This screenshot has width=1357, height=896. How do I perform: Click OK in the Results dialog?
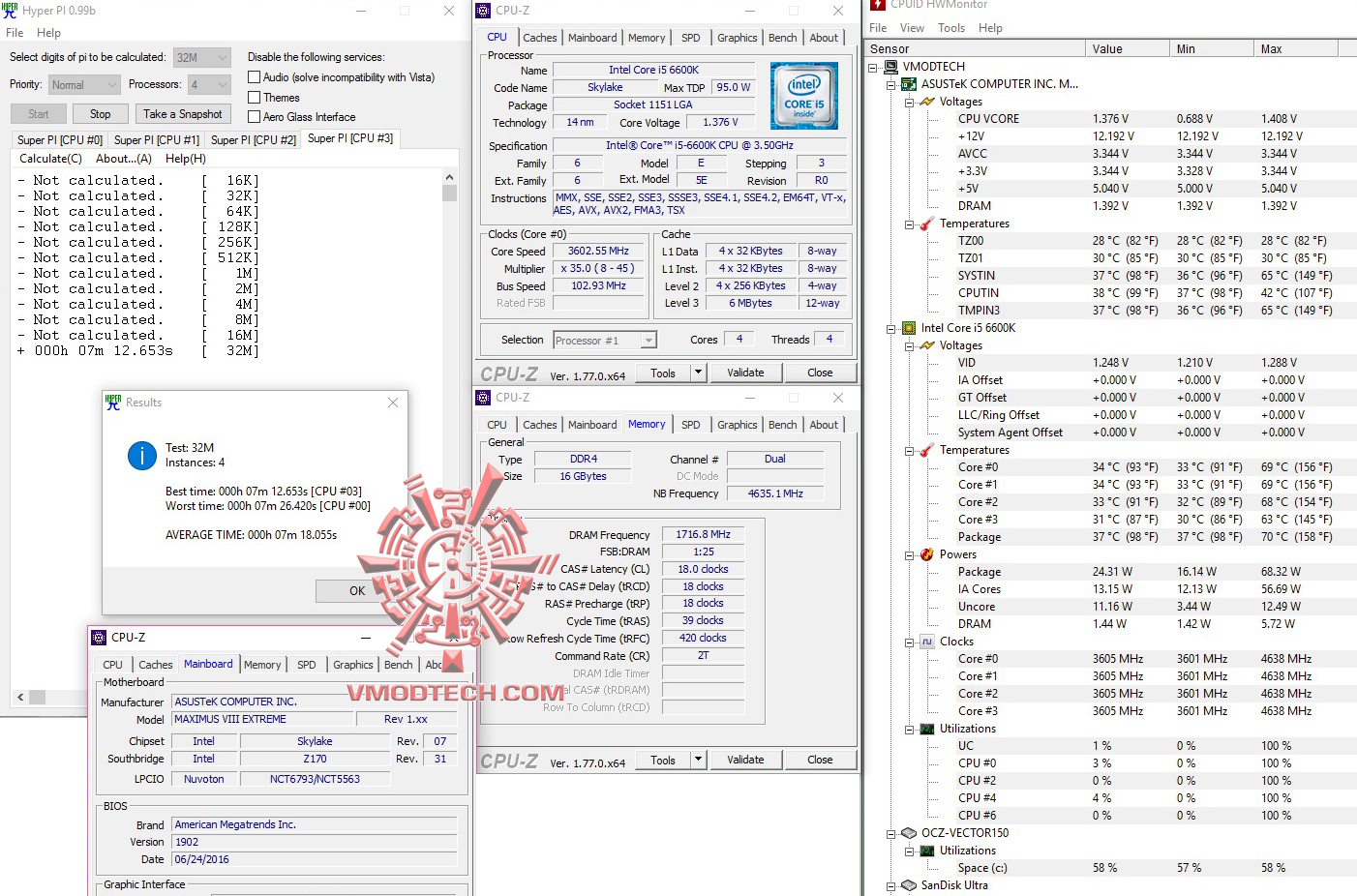356,590
